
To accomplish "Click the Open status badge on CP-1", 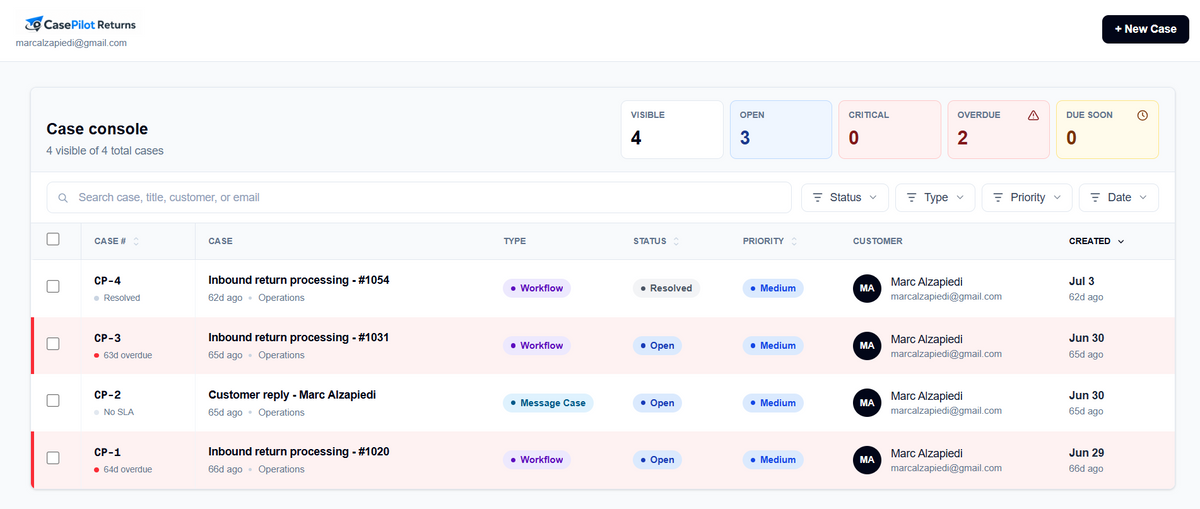I will pyautogui.click(x=657, y=460).
